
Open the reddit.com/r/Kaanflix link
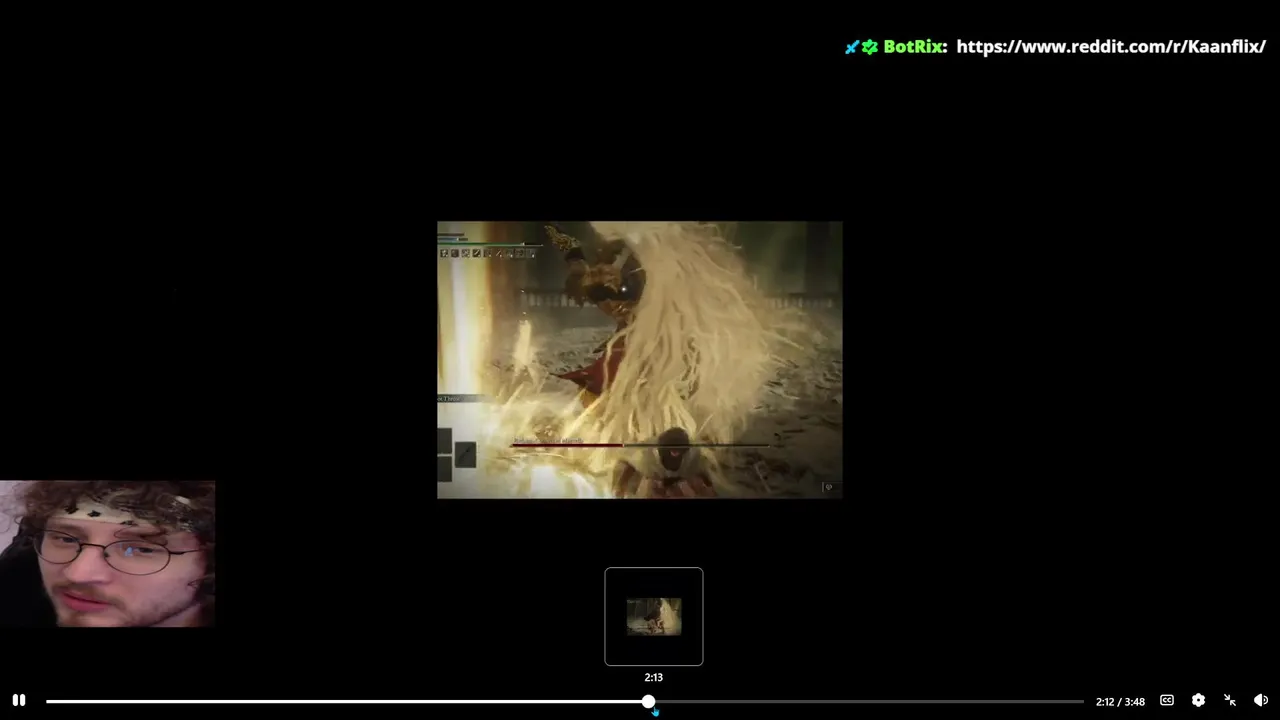coord(1111,46)
